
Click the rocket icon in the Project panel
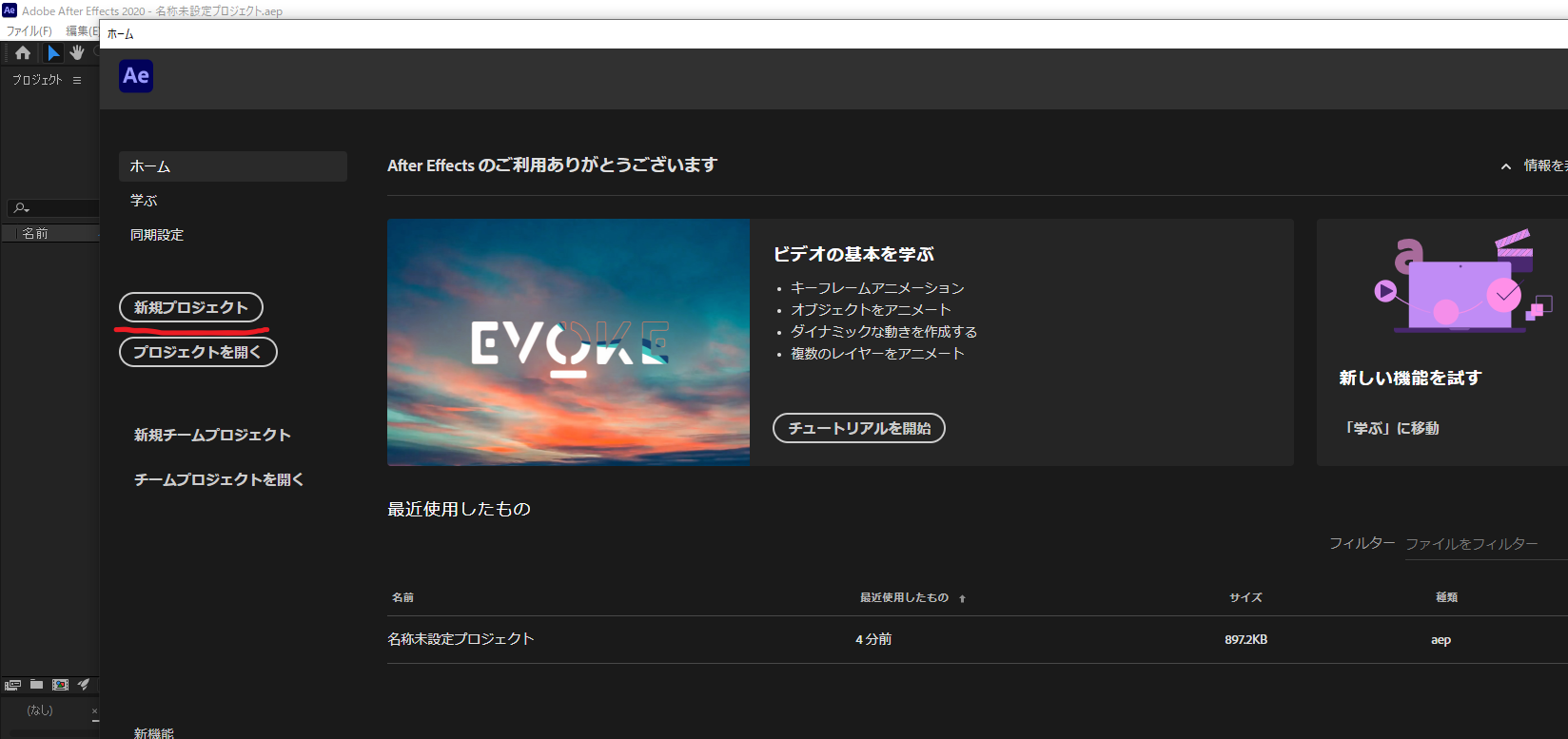[x=84, y=684]
